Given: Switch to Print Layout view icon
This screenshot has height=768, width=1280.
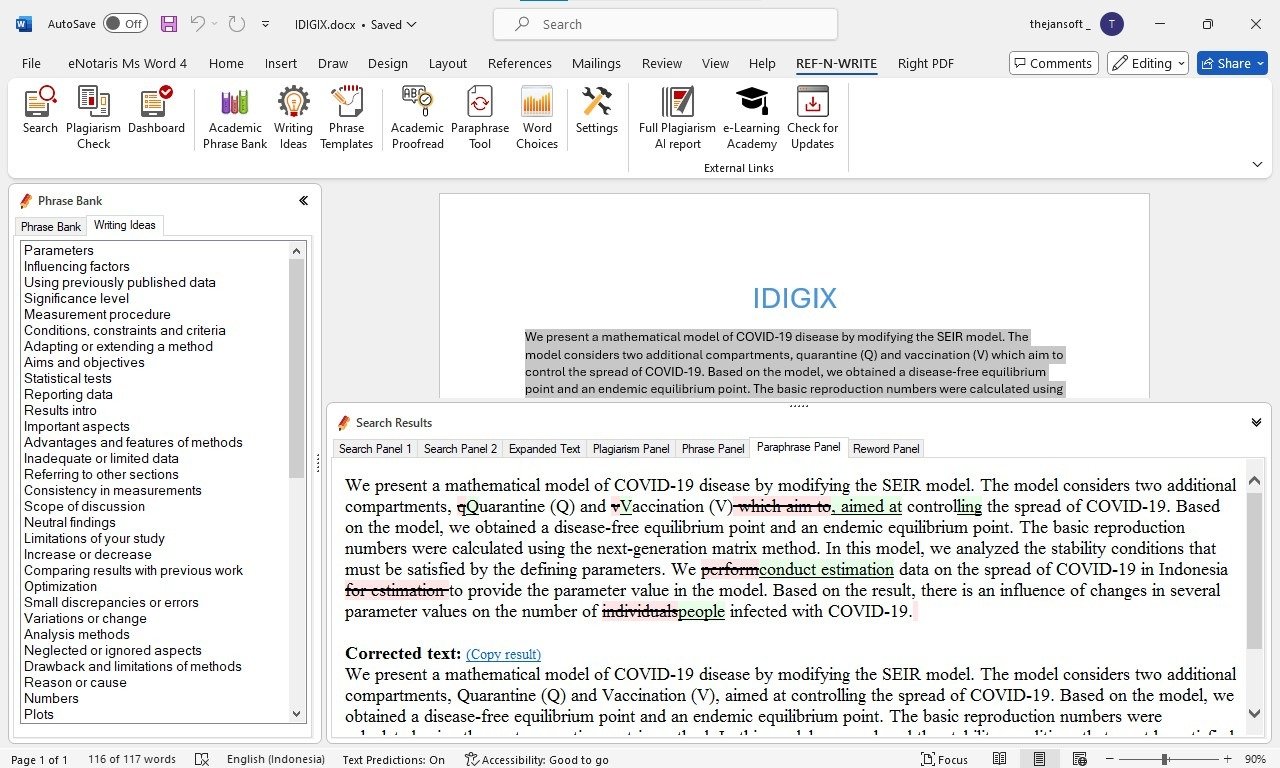Looking at the screenshot, I should point(1040,759).
